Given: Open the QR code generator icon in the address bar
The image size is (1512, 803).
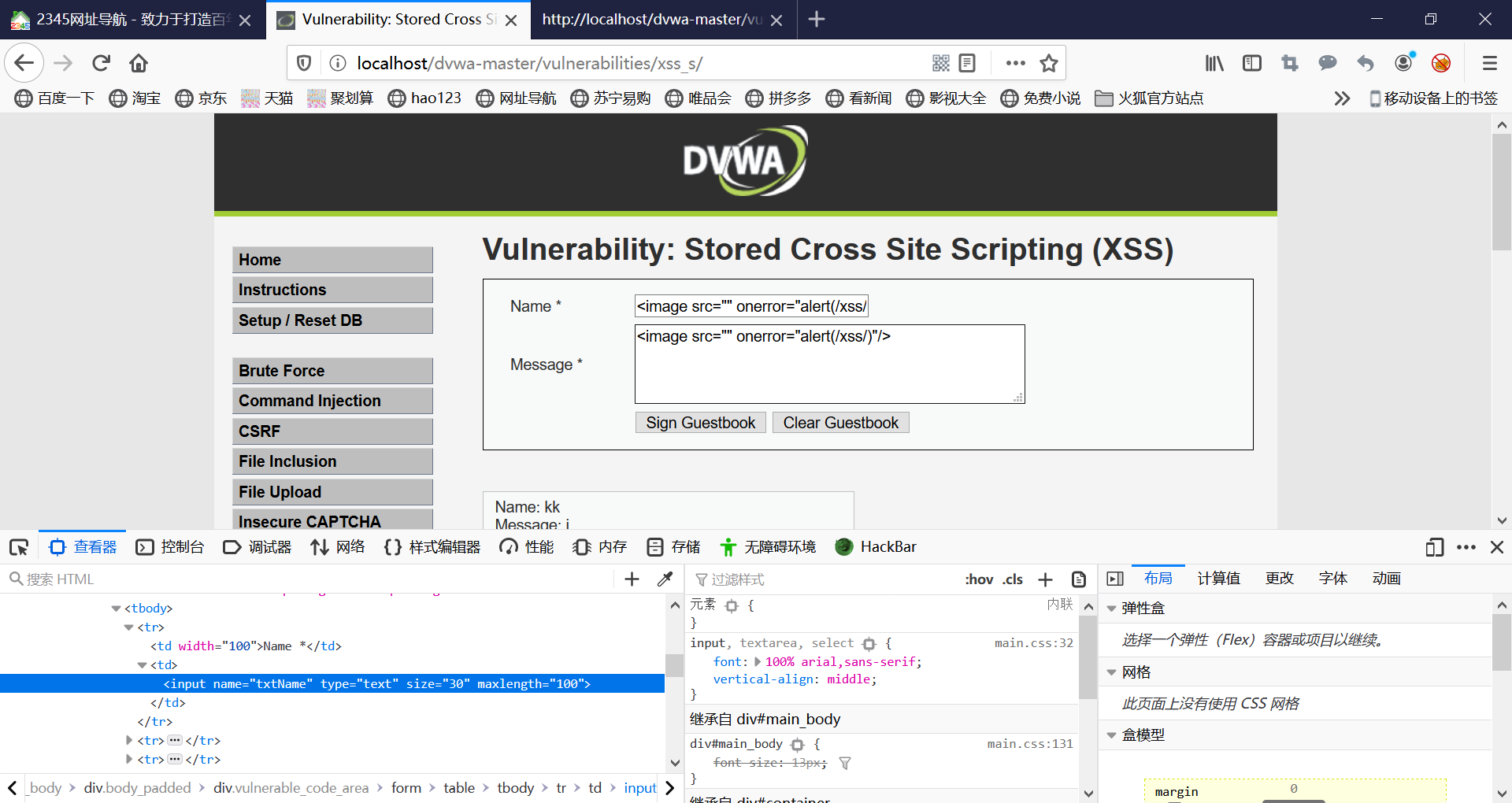Looking at the screenshot, I should click(941, 63).
